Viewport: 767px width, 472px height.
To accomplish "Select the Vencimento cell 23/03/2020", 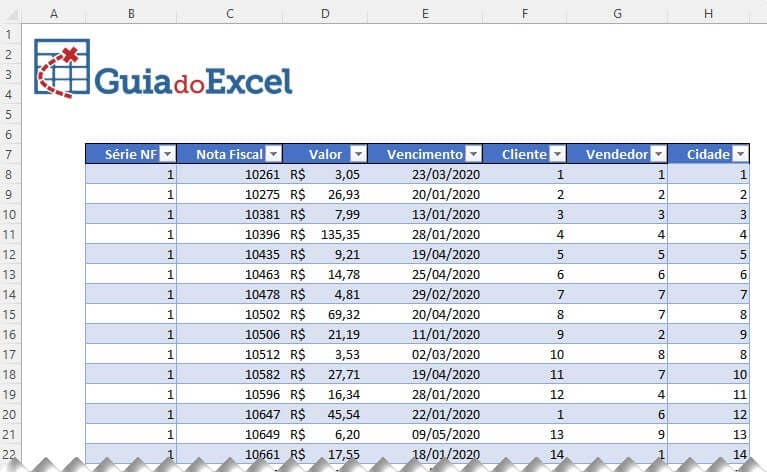I will click(x=425, y=175).
